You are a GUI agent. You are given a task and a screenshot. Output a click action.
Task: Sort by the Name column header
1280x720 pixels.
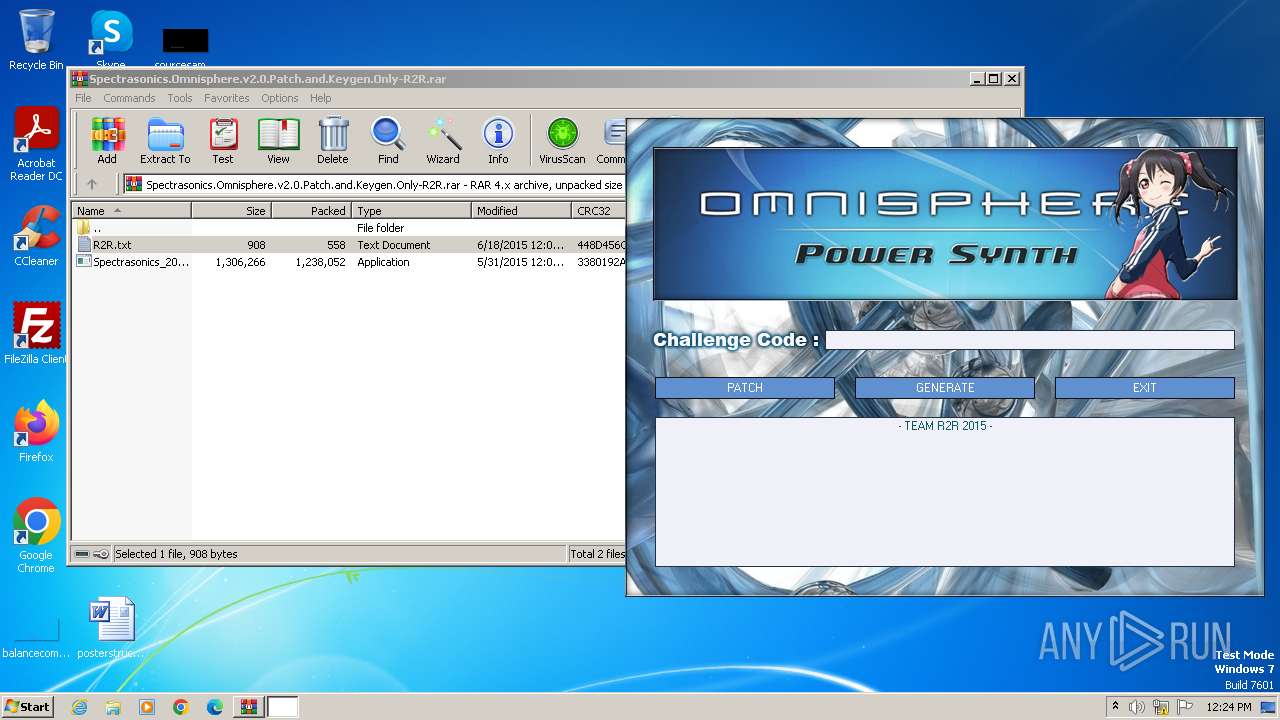tap(131, 211)
